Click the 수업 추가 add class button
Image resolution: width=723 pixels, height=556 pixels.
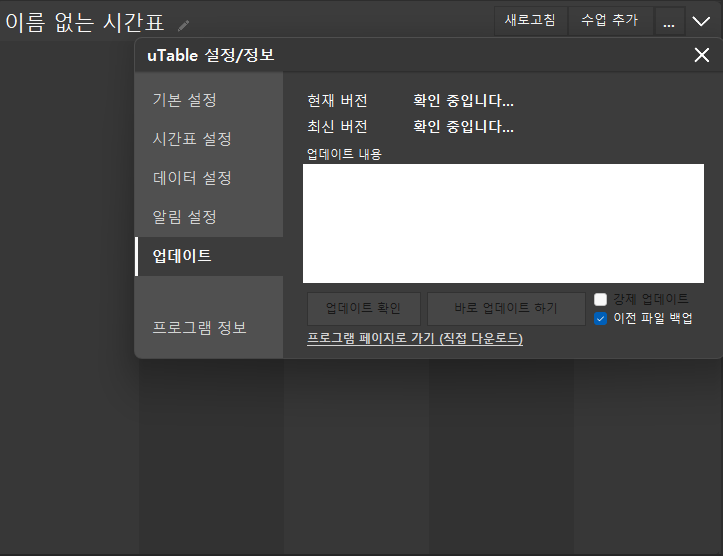pyautogui.click(x=610, y=21)
